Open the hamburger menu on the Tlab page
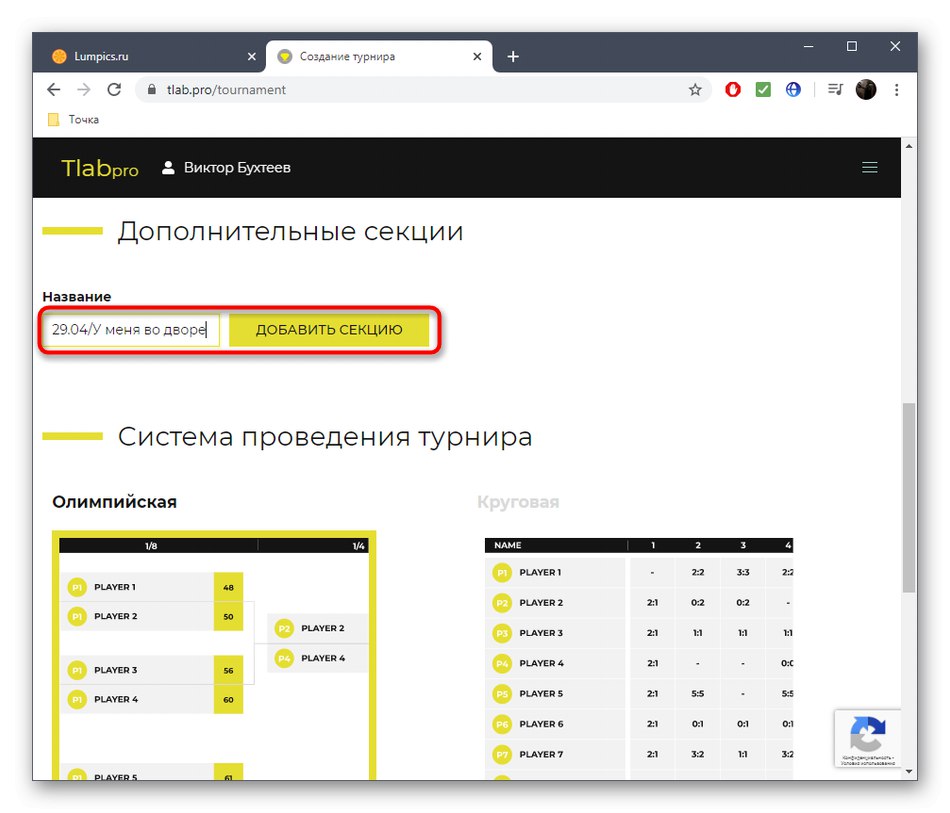The width and height of the screenshot is (950, 813). [869, 167]
